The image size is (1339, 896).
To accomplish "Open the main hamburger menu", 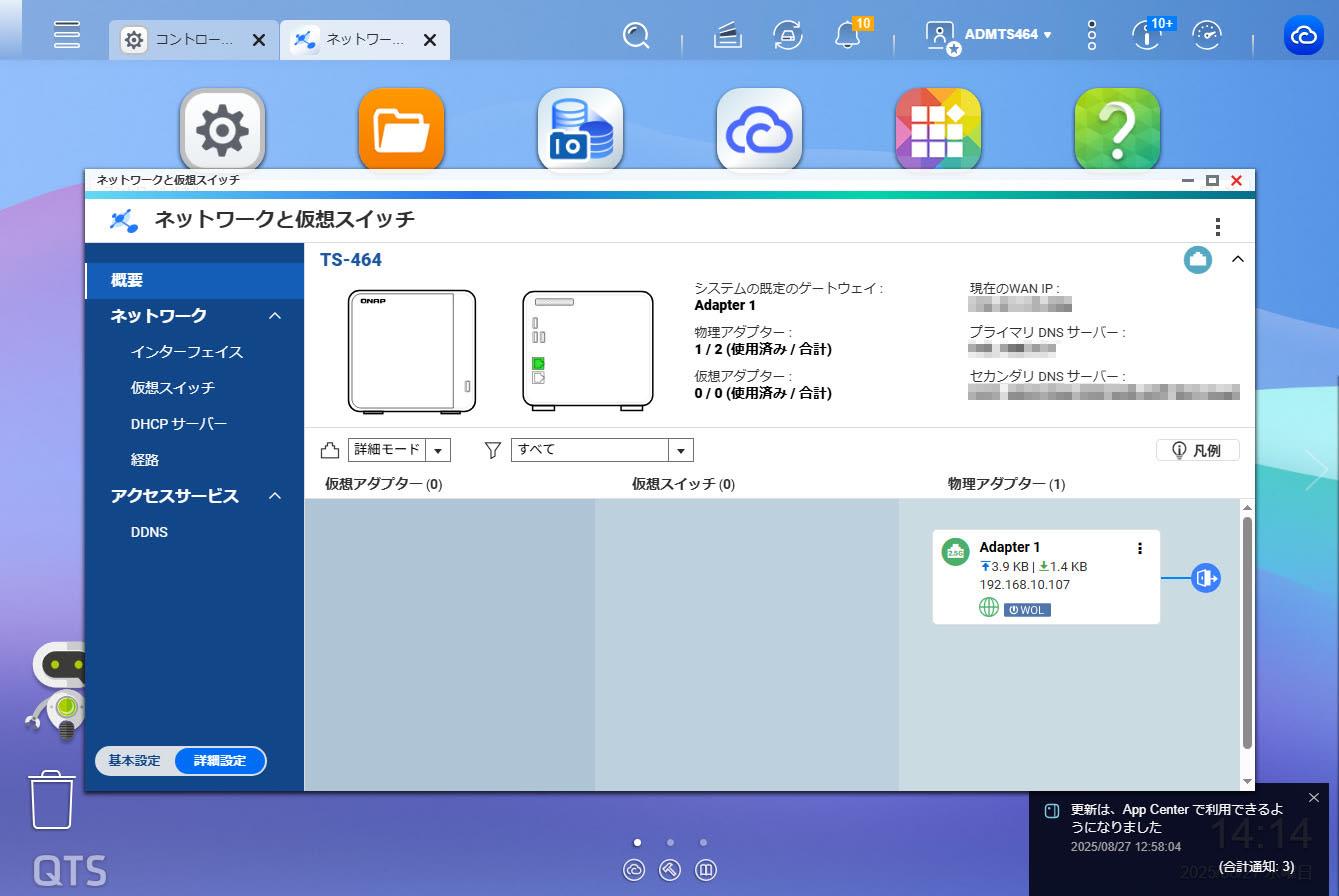I will [67, 35].
